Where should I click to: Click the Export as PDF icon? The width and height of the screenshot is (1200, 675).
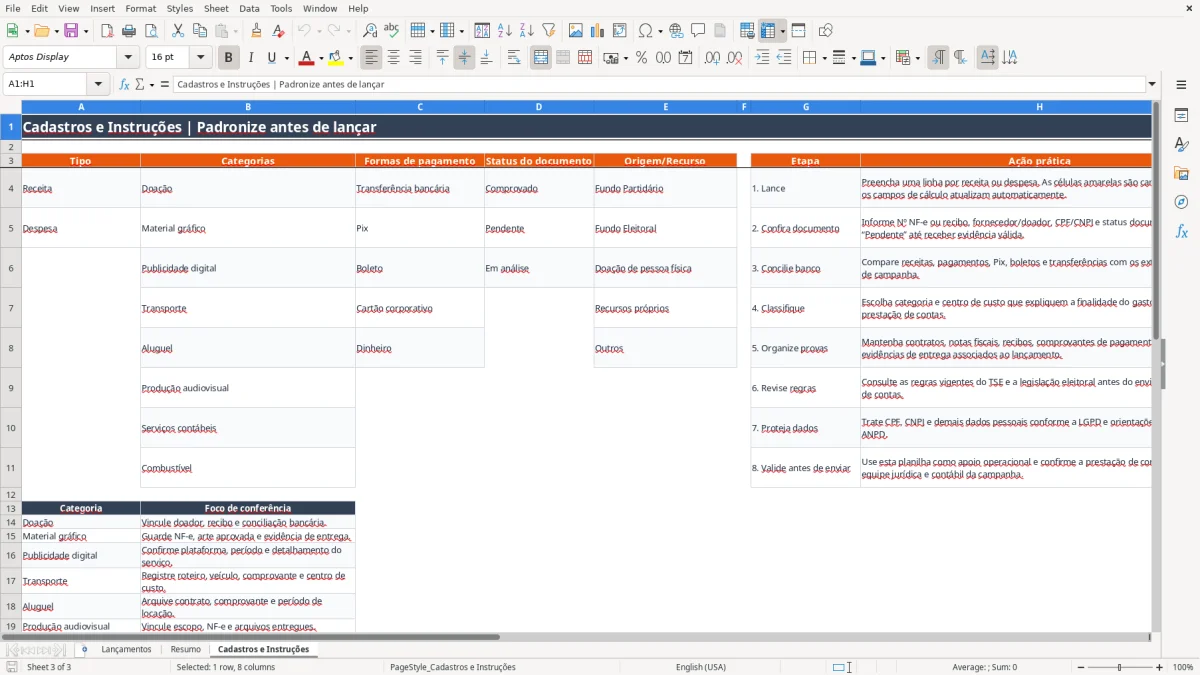pyautogui.click(x=107, y=31)
